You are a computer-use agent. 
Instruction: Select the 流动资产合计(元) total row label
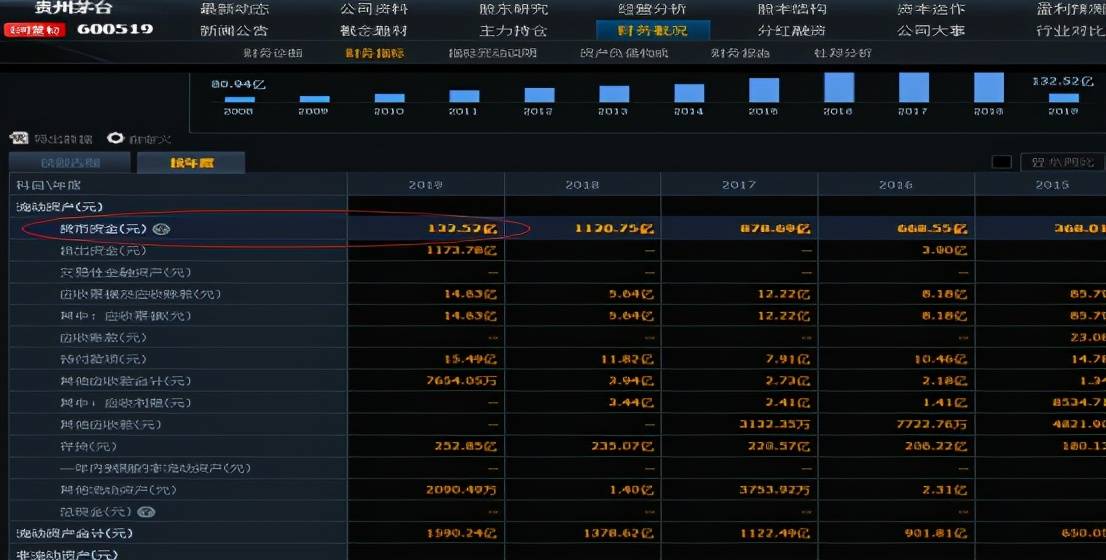point(74,533)
